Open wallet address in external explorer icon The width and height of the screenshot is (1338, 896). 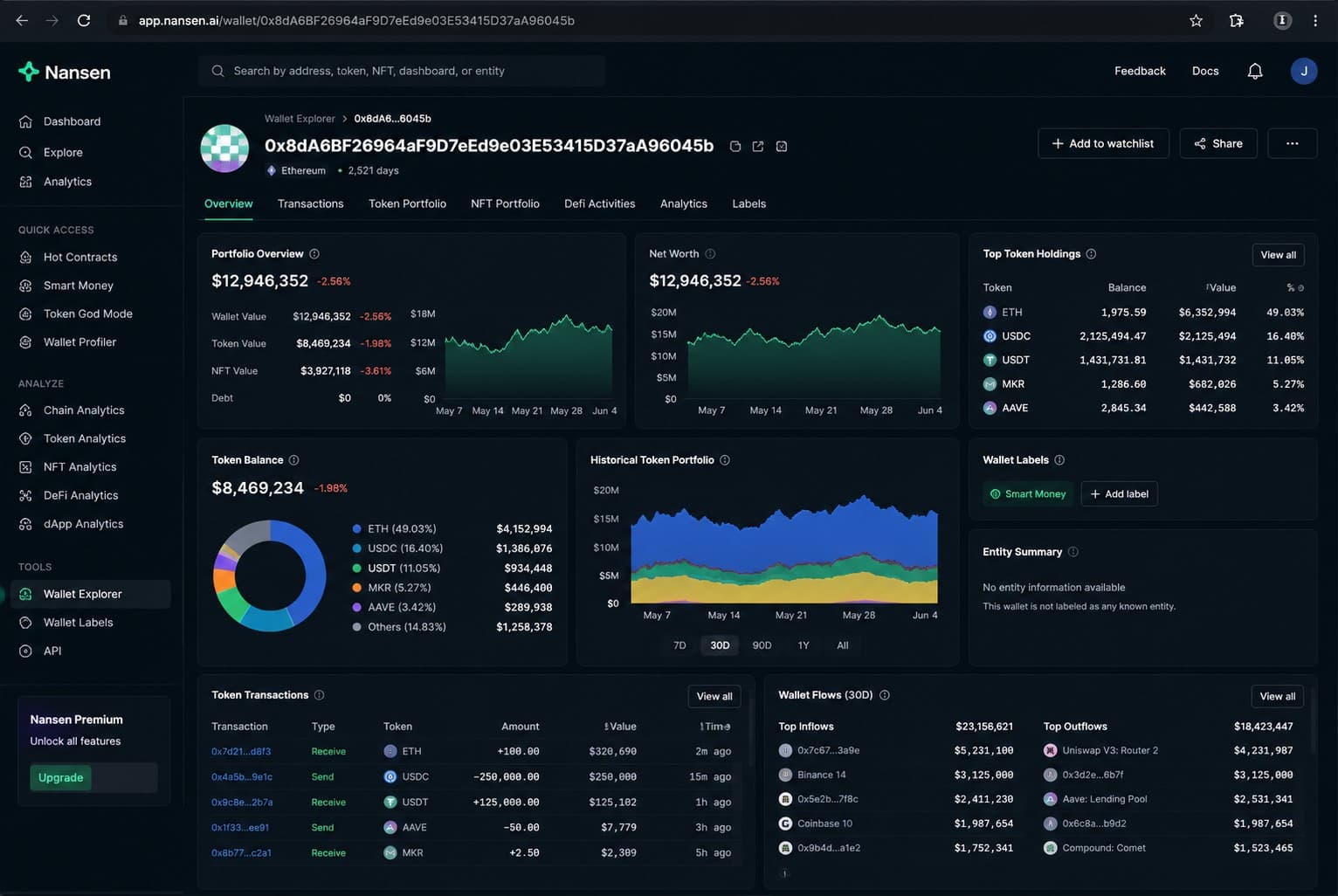758,146
